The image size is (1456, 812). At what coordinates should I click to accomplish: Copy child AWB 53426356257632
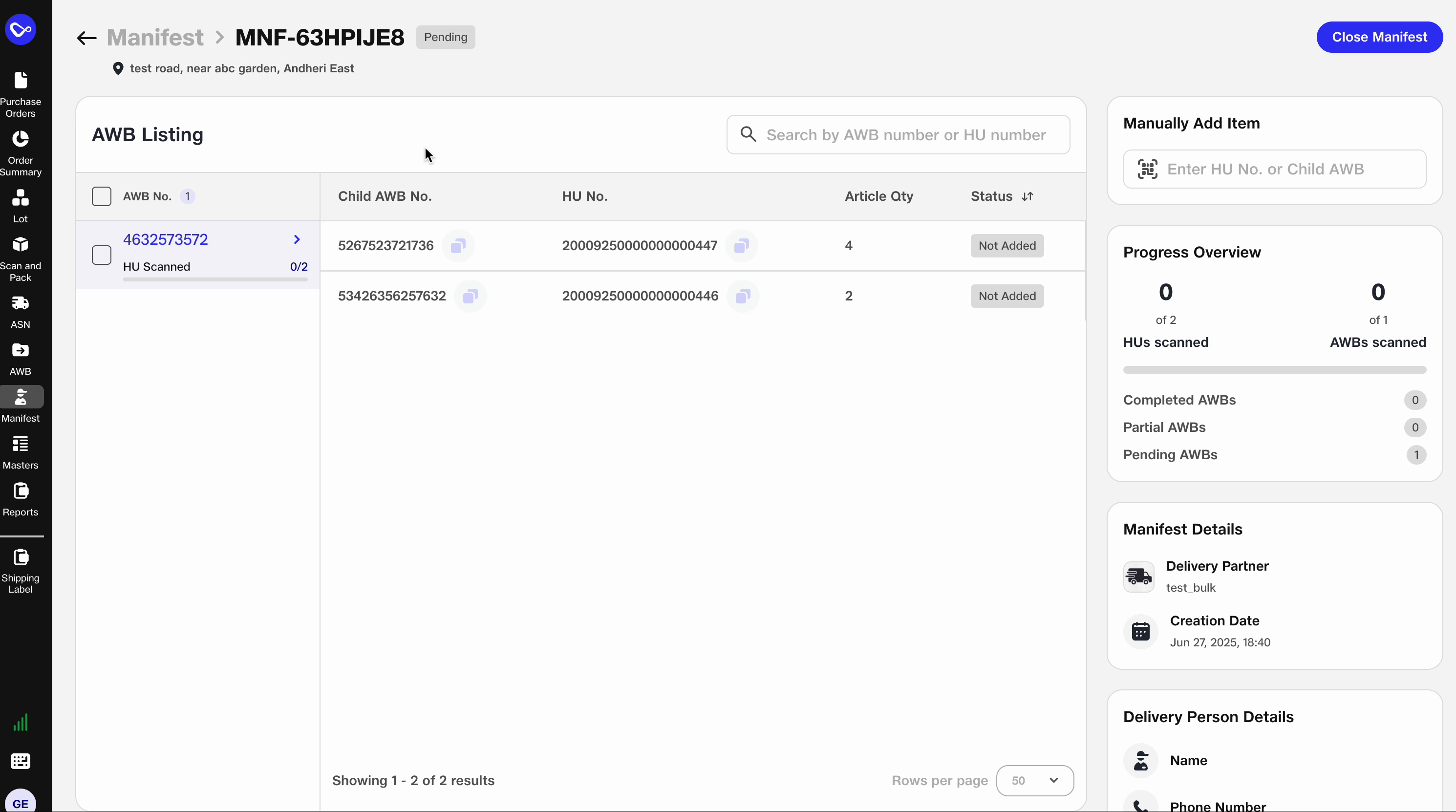pyautogui.click(x=470, y=296)
